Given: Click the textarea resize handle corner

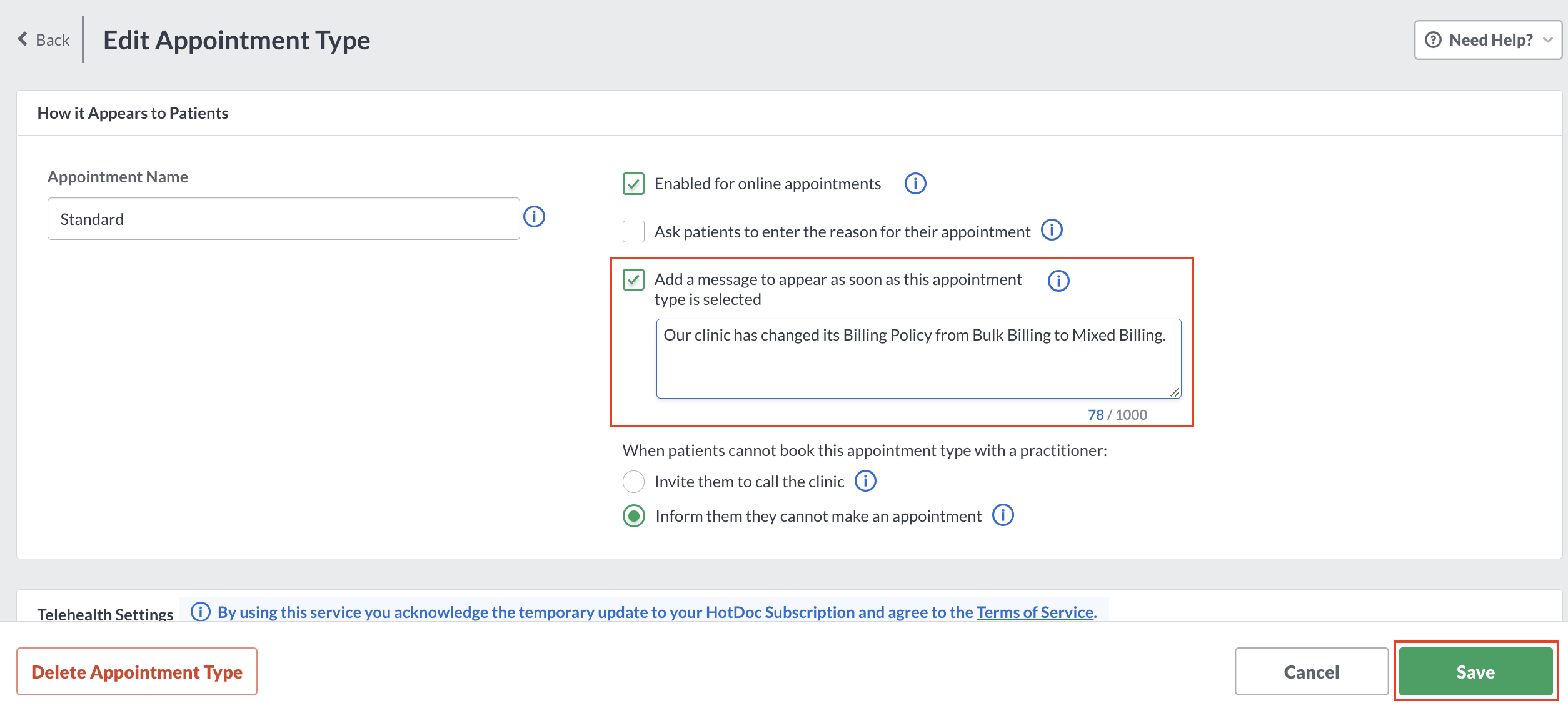Looking at the screenshot, I should click(1175, 392).
